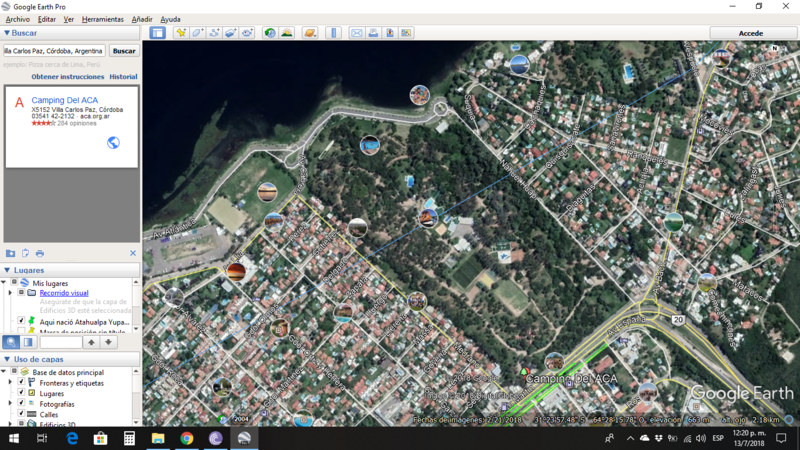The width and height of the screenshot is (800, 450).
Task: Move selected place up with arrow
Action: click(91, 342)
